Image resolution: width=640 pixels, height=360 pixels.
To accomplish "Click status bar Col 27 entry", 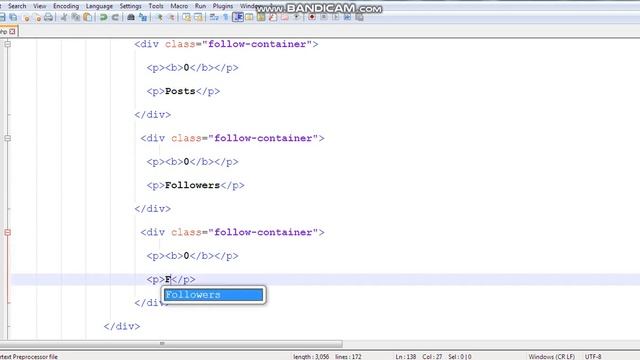I will click(x=432, y=357).
